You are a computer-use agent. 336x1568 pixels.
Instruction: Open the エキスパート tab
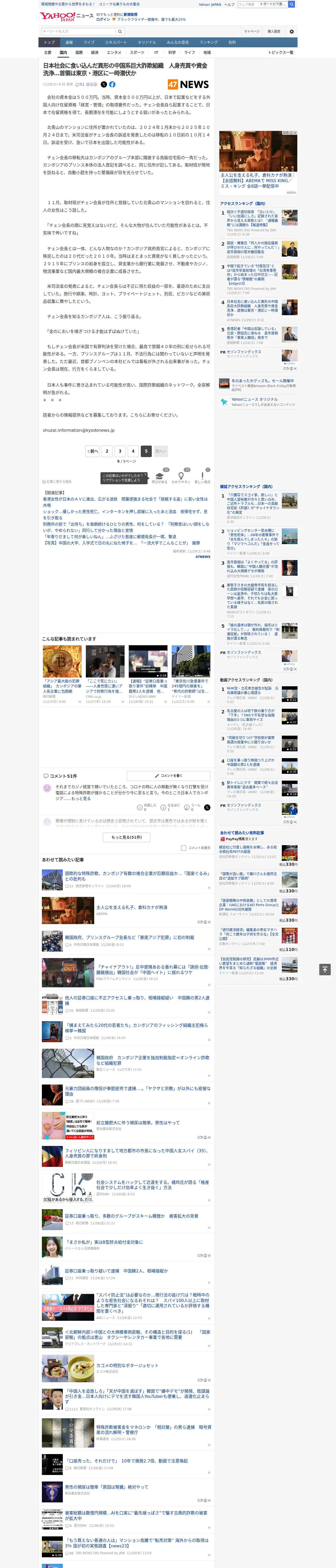point(116,43)
